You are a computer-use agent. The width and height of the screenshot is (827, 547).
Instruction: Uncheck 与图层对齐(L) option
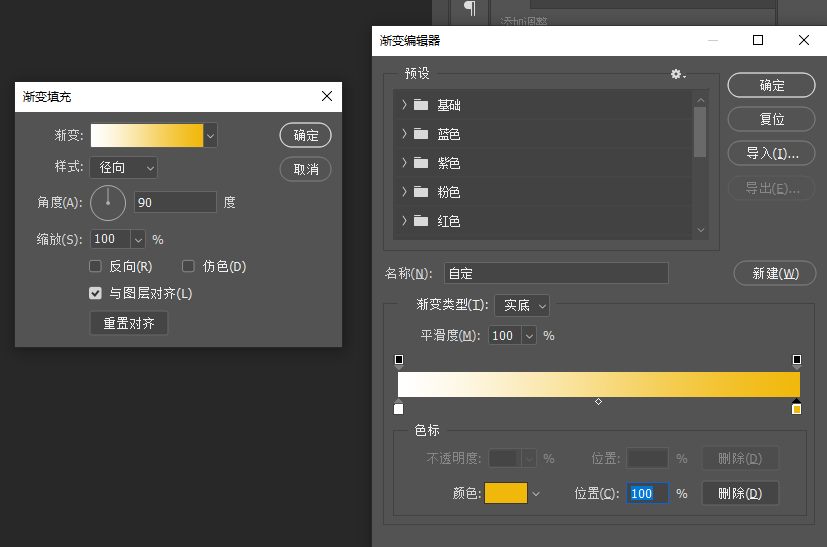coord(95,293)
